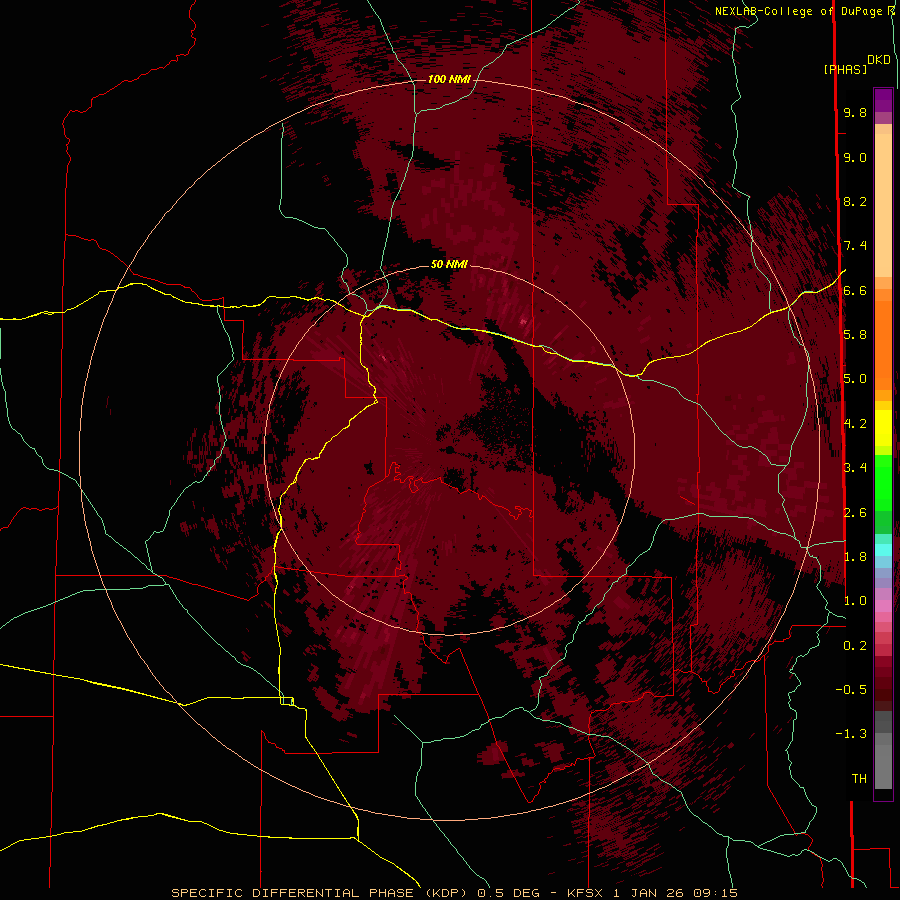
Task: Click the 9.0 value on the color scale
Action: pos(855,157)
